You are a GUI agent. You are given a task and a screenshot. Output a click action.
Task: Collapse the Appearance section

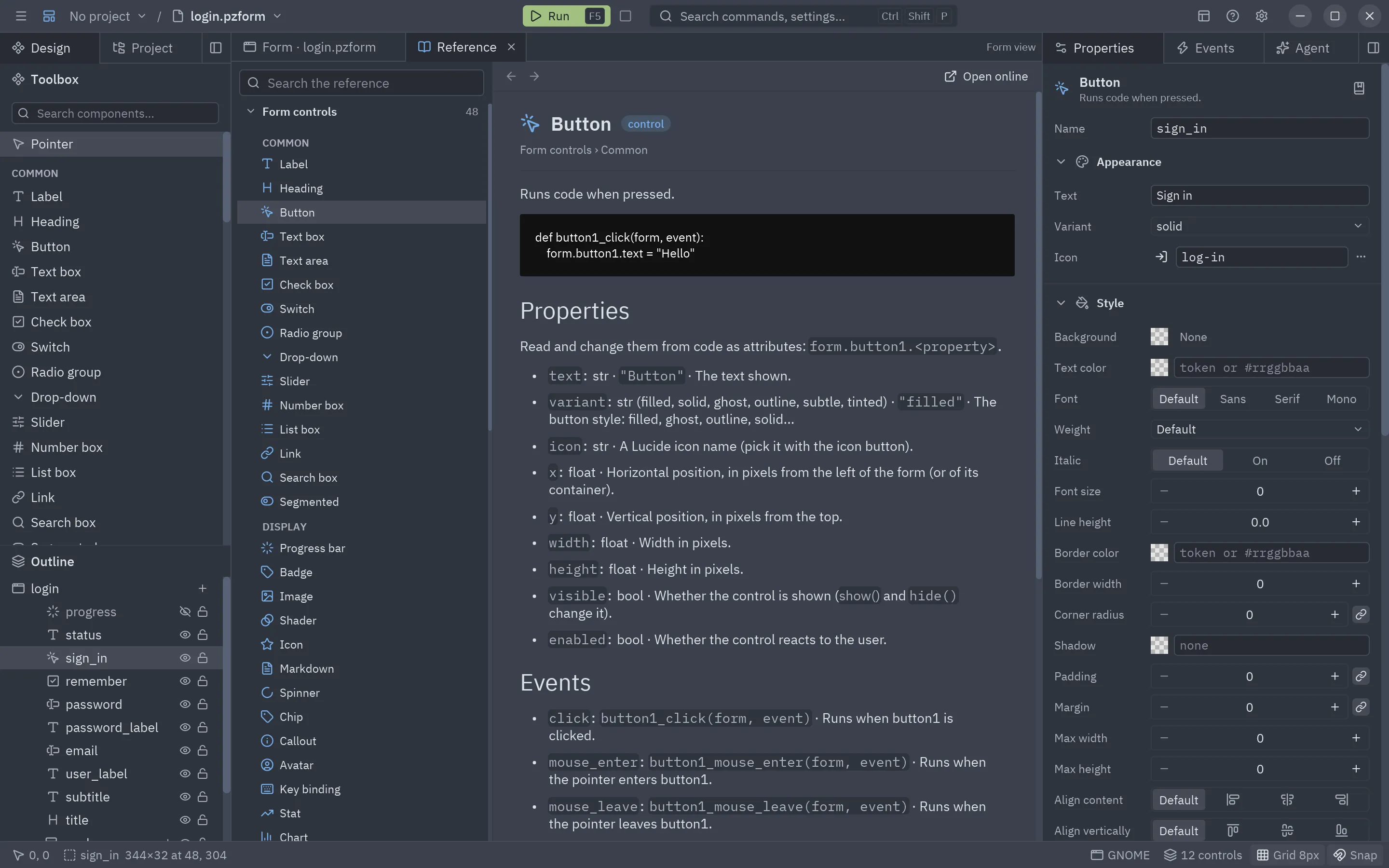pos(1061,163)
